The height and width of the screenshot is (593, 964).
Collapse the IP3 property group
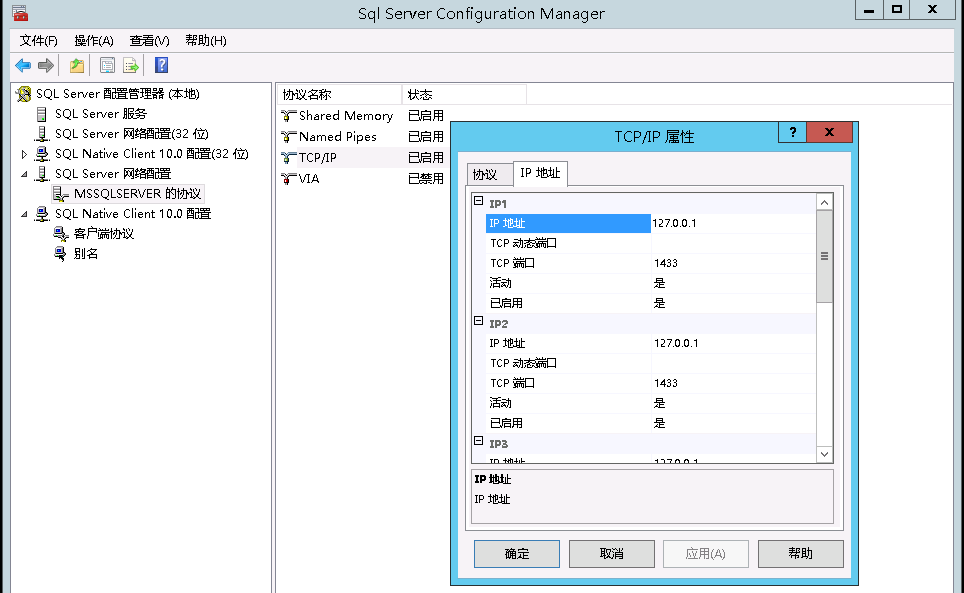coord(478,441)
